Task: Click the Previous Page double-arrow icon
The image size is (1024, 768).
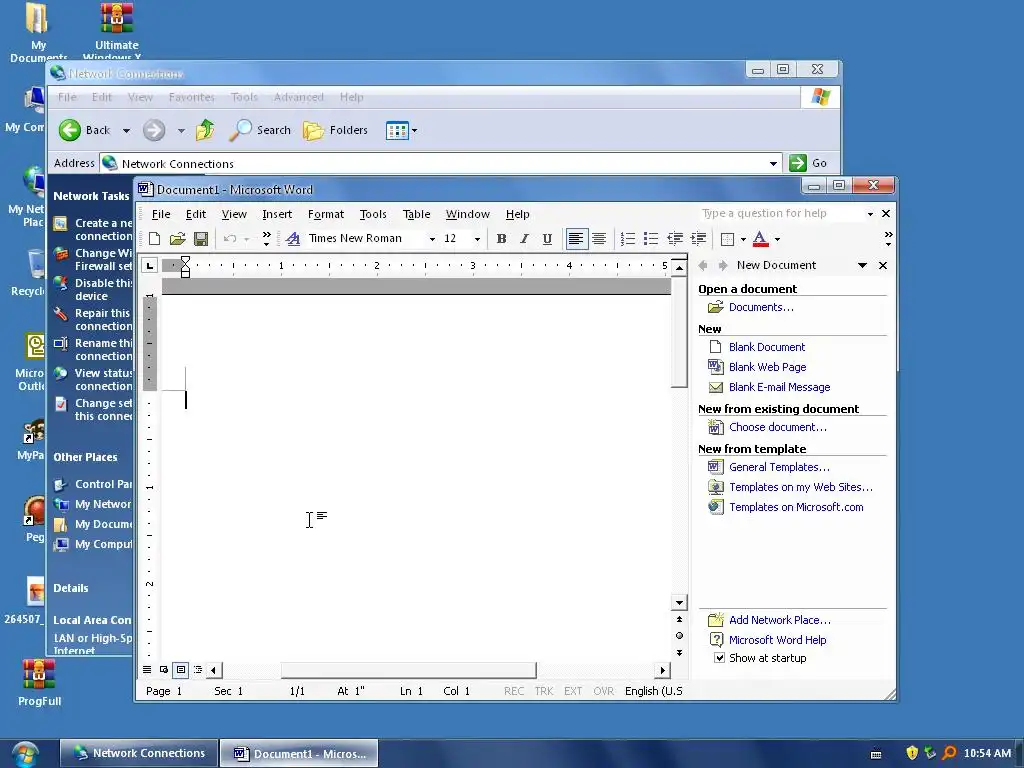Action: pos(679,619)
